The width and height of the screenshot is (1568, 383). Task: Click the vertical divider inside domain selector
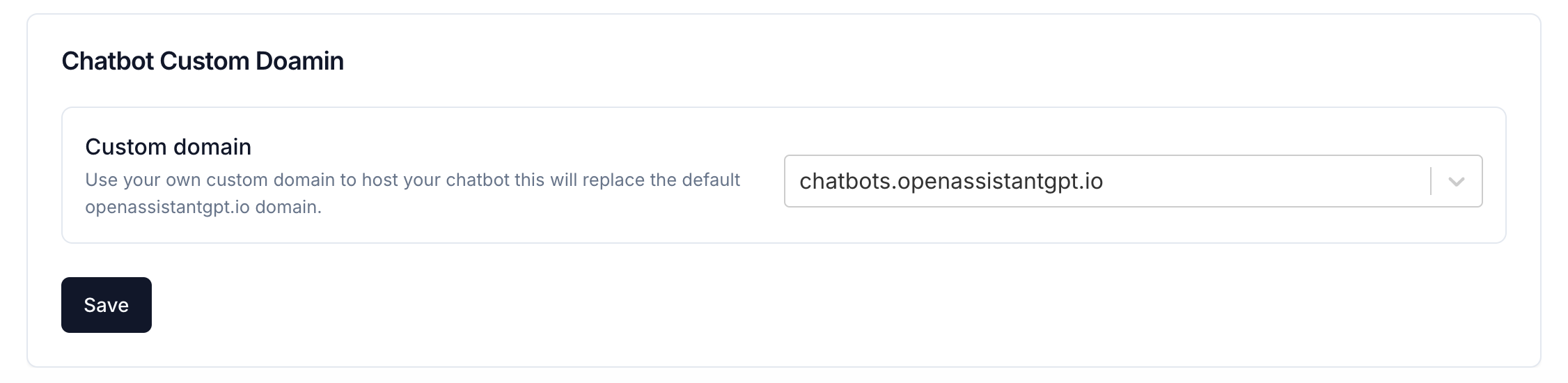click(x=1431, y=181)
